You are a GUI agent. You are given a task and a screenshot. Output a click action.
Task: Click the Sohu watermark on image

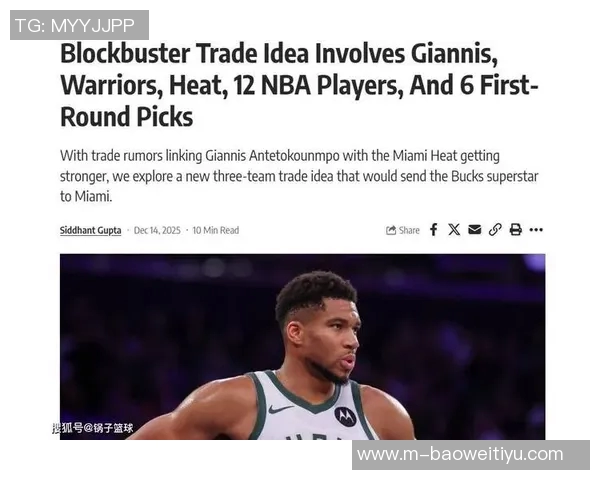93,428
